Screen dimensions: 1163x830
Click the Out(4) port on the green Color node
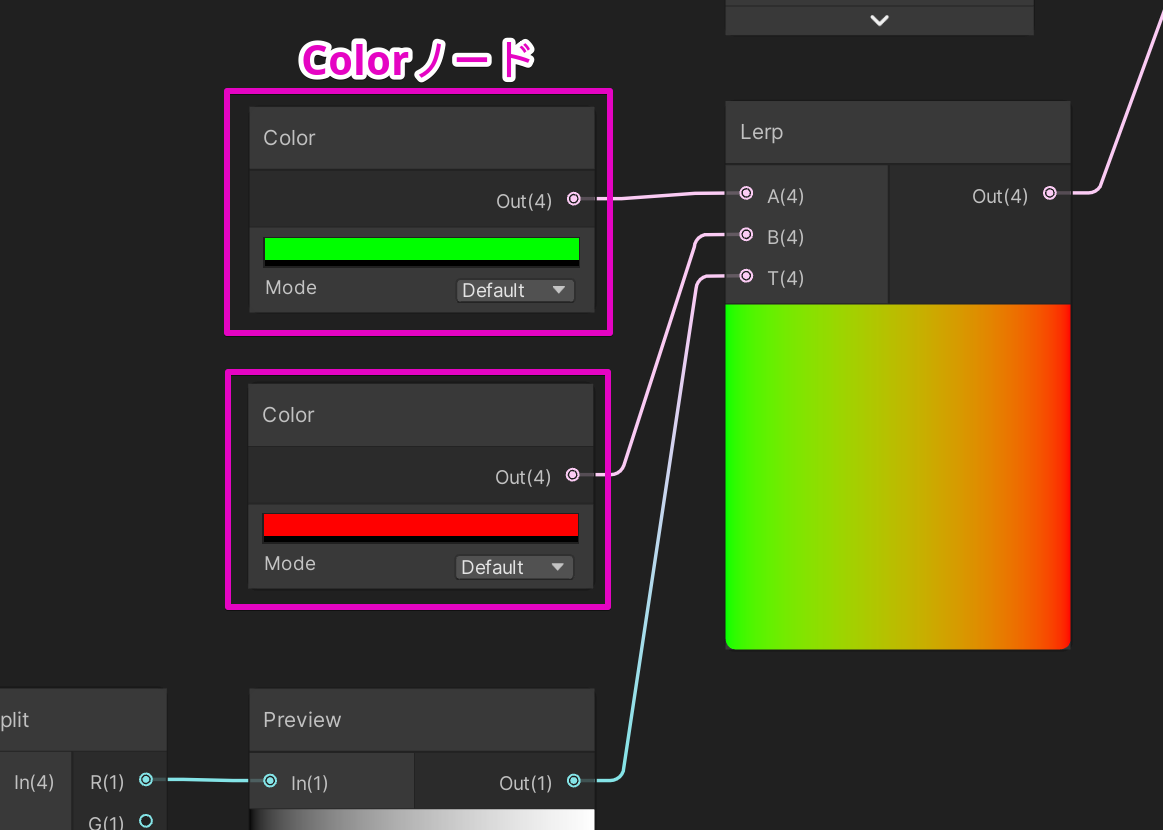572,199
